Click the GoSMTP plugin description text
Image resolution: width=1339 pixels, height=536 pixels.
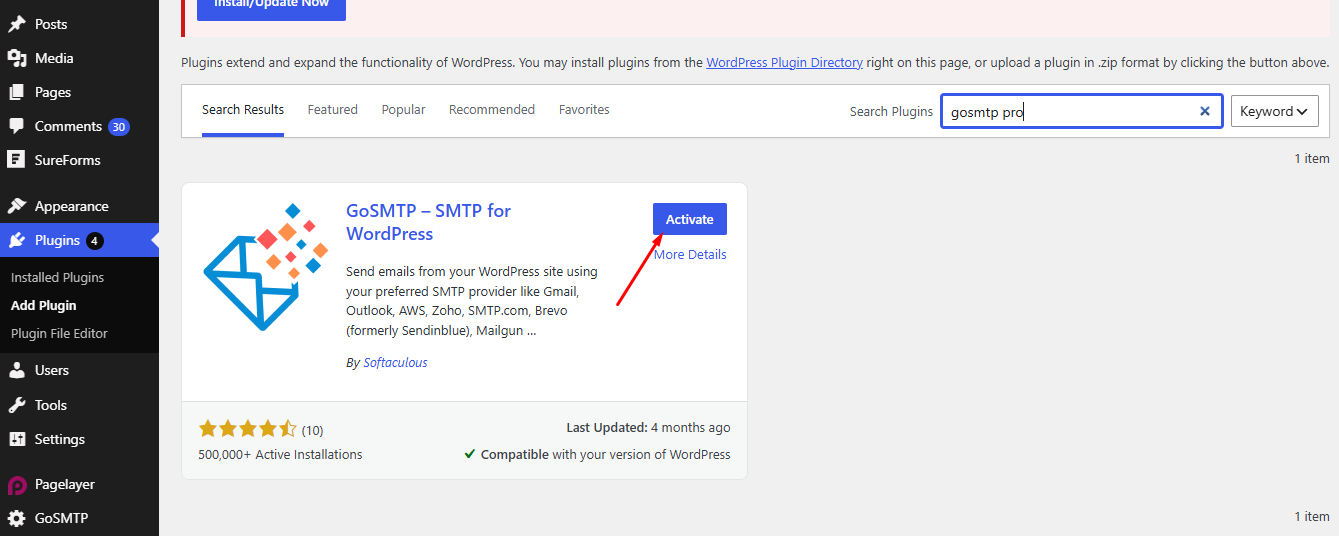click(x=472, y=301)
